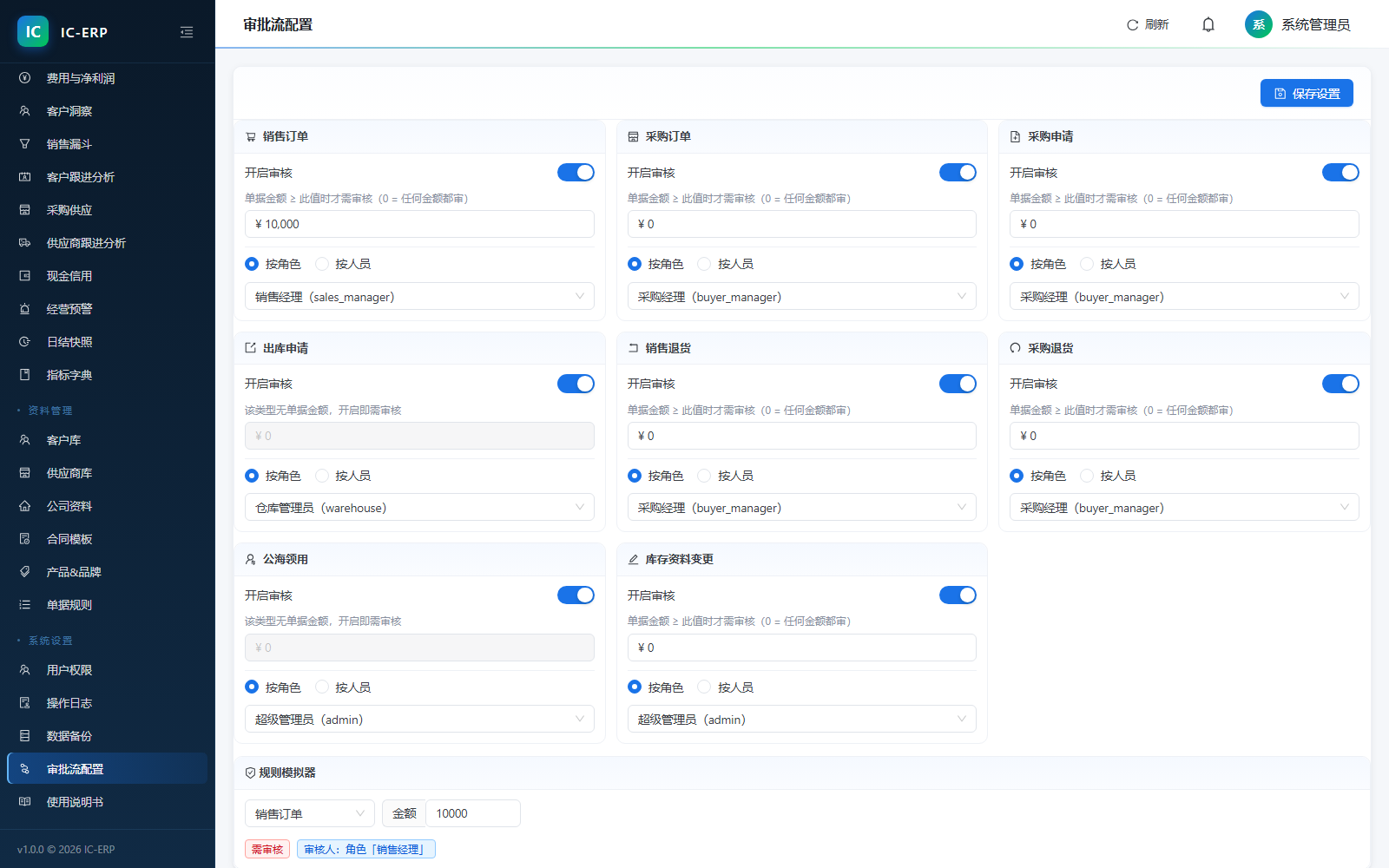Click the simulator 金额 input showing 10000
1389x868 pixels.
473,813
